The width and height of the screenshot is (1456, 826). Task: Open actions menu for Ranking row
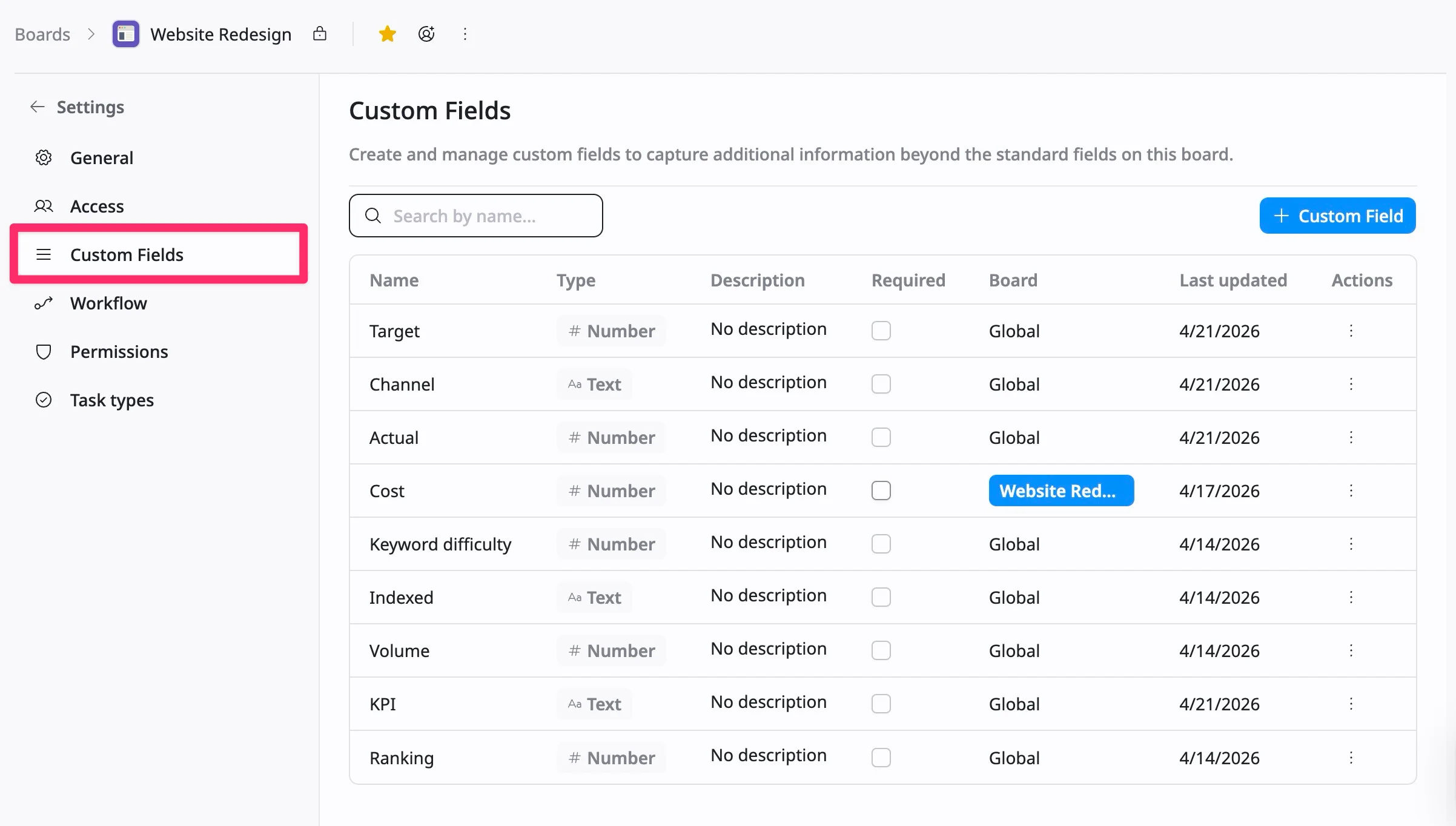pos(1351,758)
